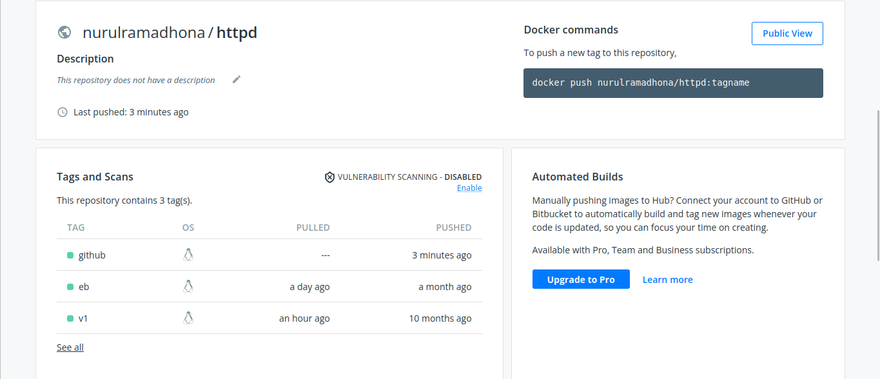The width and height of the screenshot is (880, 379).
Task: Click 'This repository contains 3 tag(s).'
Action: click(125, 200)
